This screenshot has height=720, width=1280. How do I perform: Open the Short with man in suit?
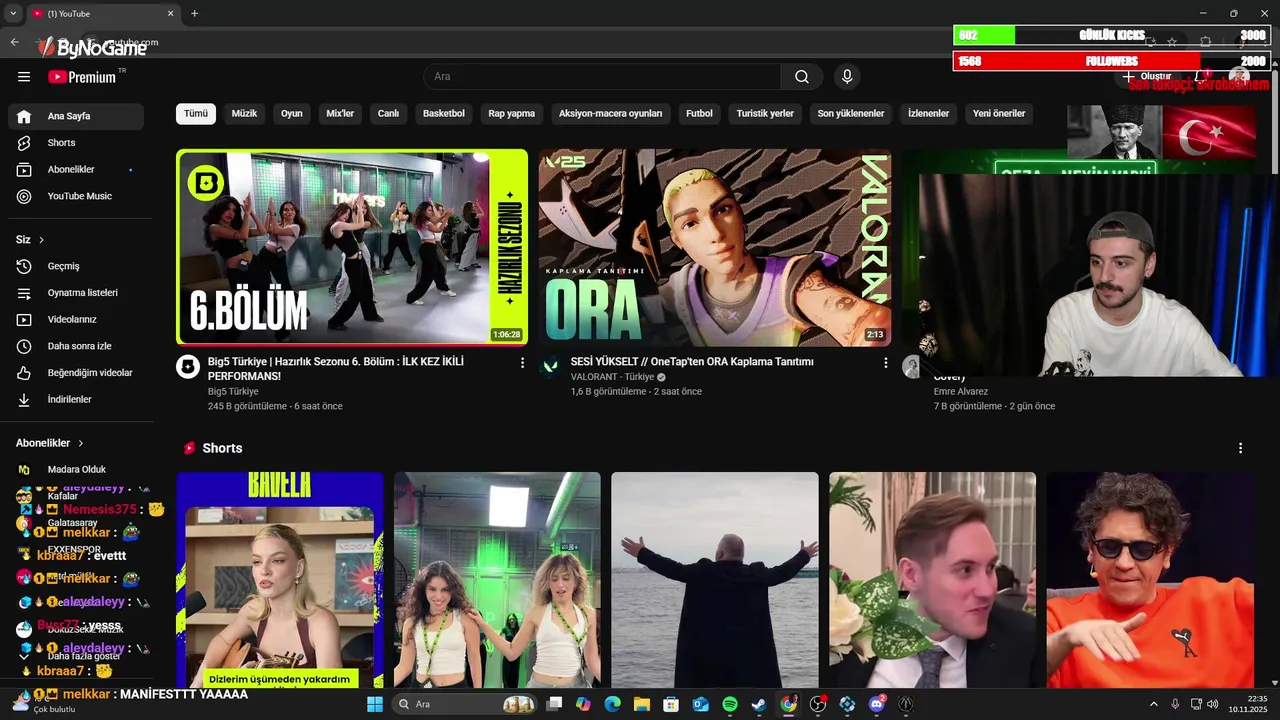[x=933, y=580]
